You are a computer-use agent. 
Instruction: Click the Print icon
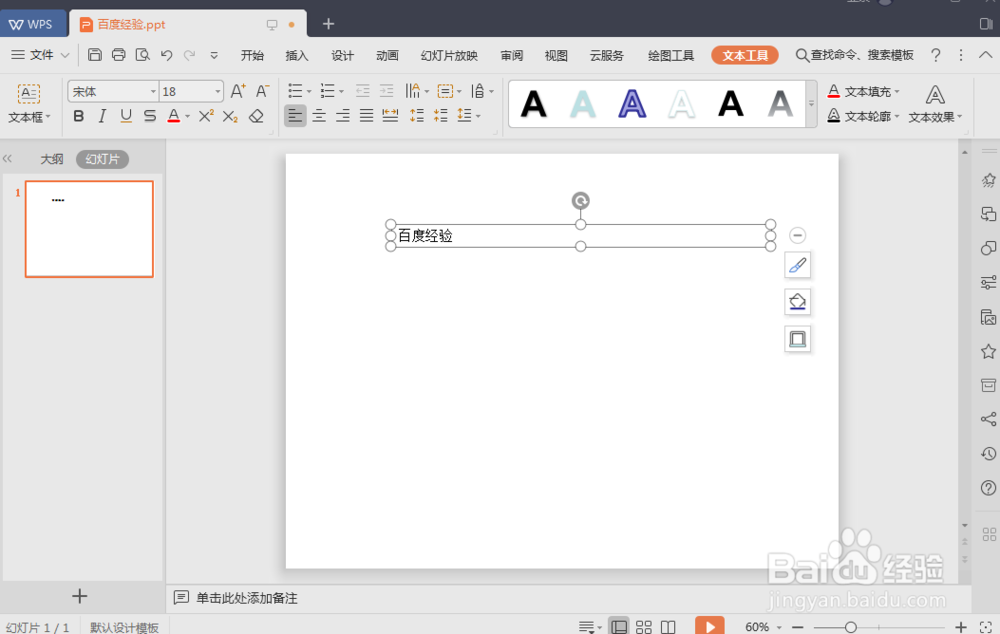[119, 55]
